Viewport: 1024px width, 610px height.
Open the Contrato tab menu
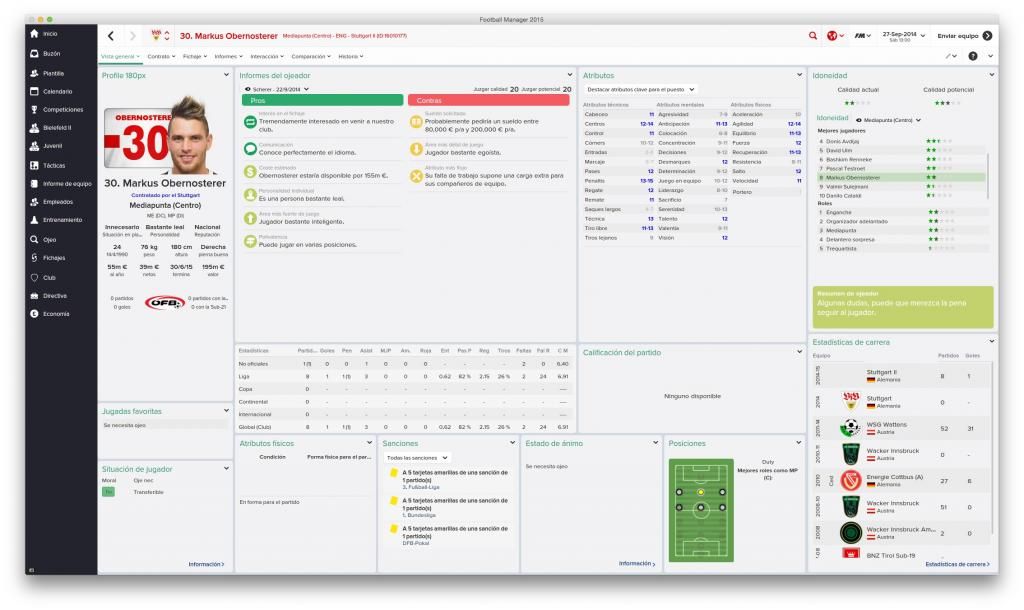[161, 57]
